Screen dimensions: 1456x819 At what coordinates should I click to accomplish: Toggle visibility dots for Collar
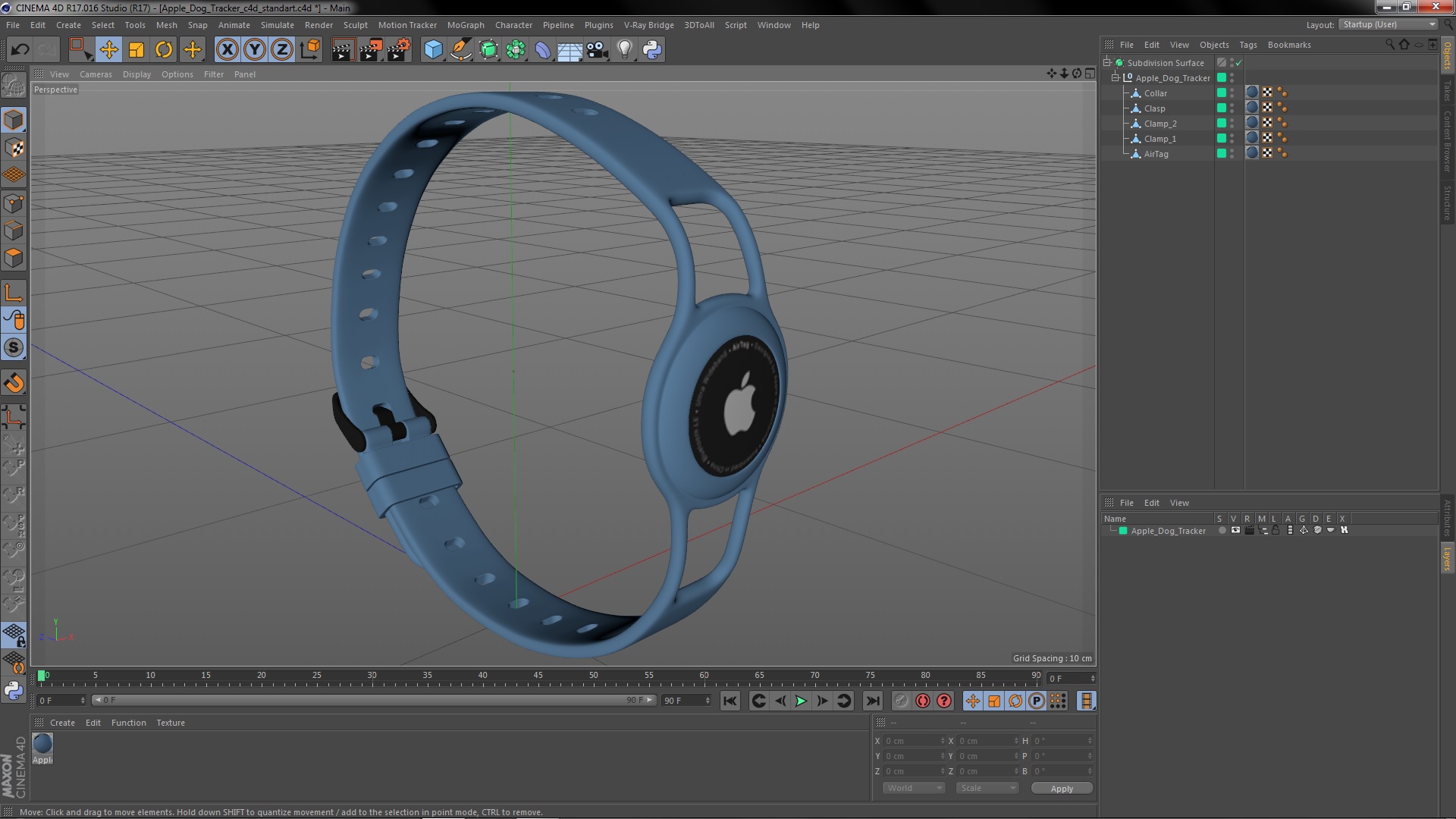tap(1232, 93)
